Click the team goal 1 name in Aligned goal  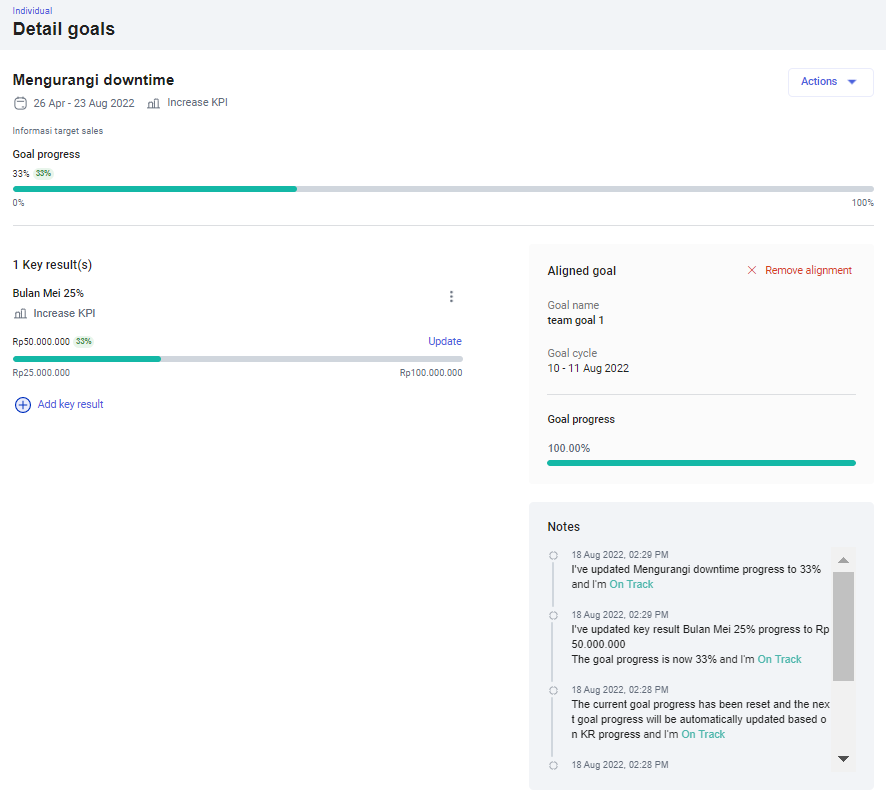576,320
